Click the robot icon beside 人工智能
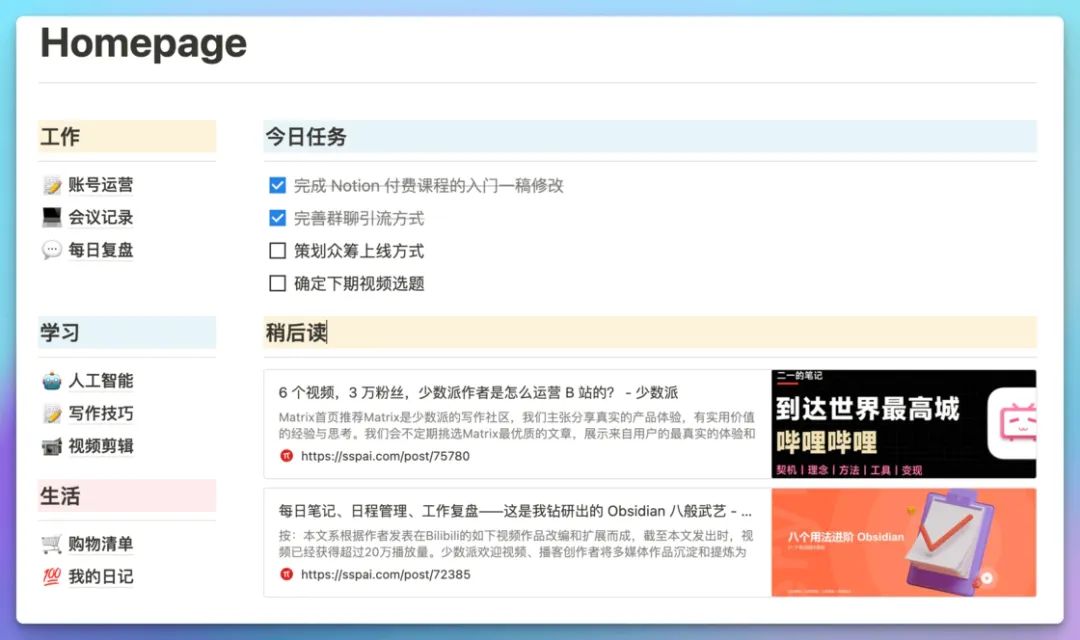Image resolution: width=1080 pixels, height=640 pixels. pyautogui.click(x=52, y=381)
